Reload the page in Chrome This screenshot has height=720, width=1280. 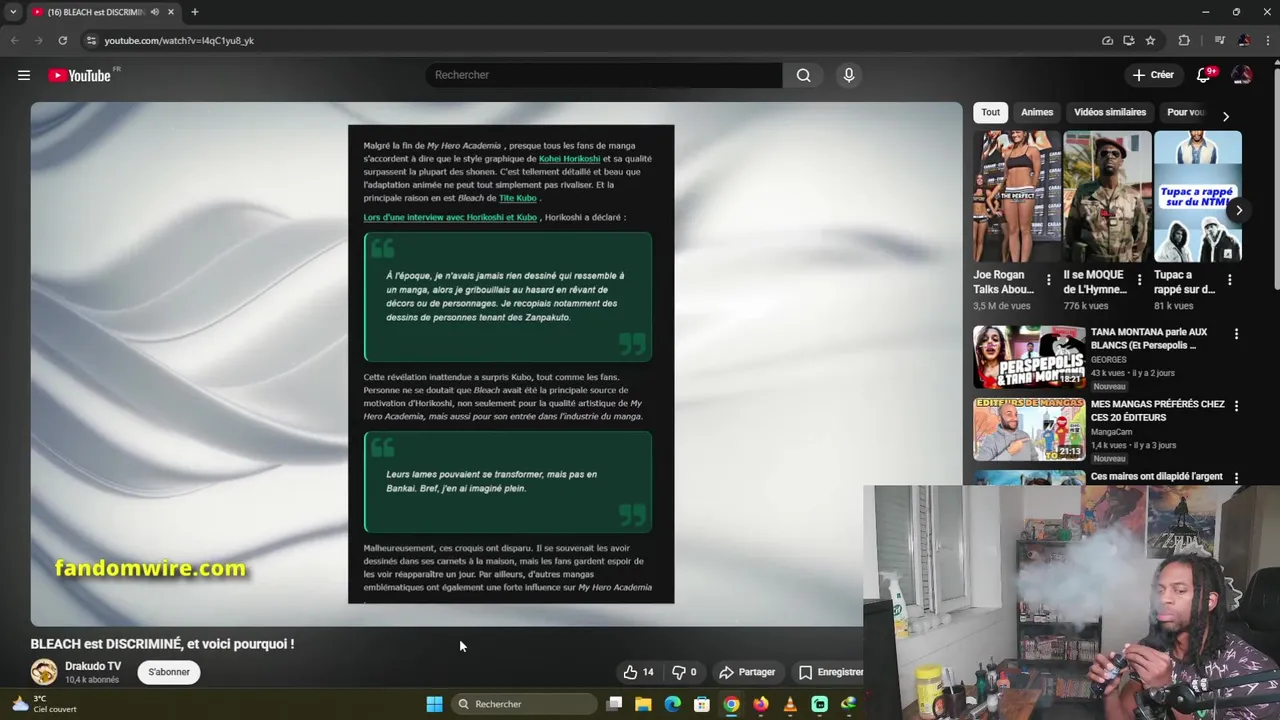click(x=62, y=40)
